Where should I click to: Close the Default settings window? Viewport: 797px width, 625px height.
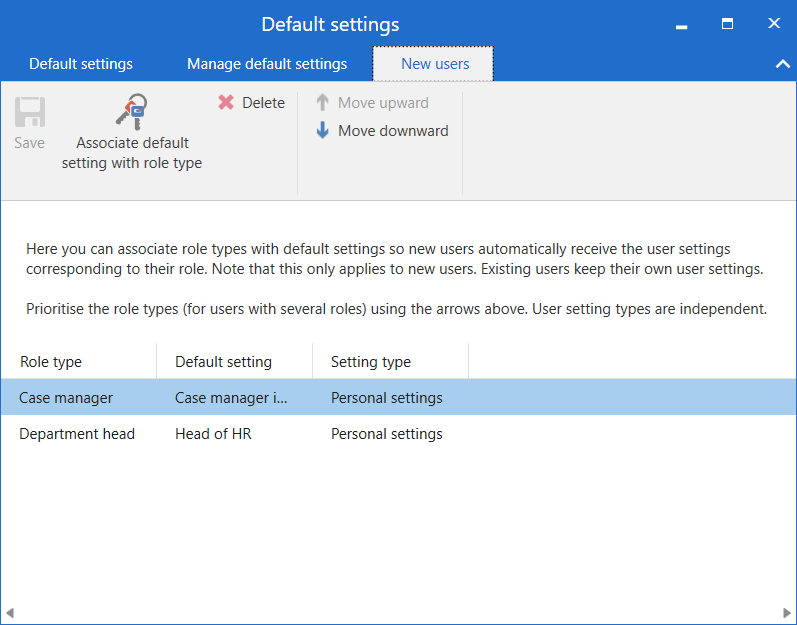pos(774,23)
